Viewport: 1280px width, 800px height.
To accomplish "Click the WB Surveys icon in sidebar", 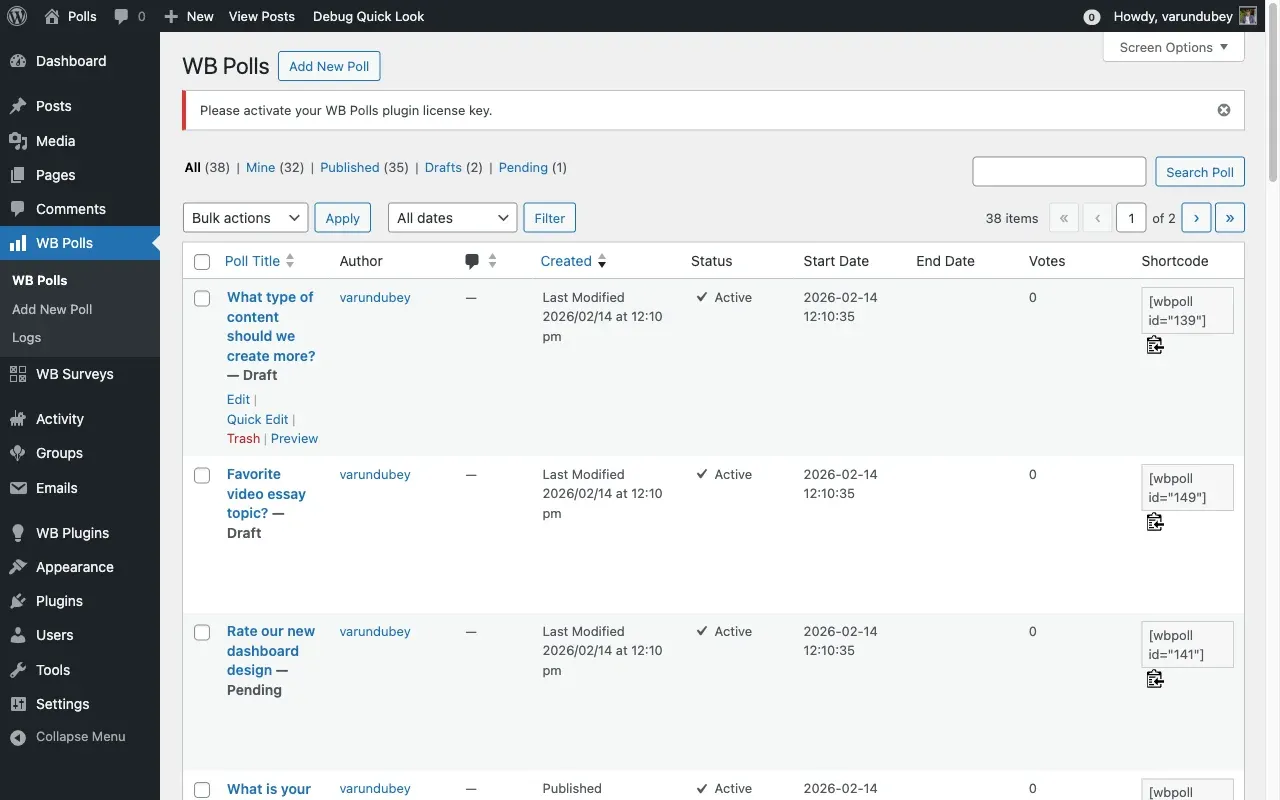I will [18, 374].
